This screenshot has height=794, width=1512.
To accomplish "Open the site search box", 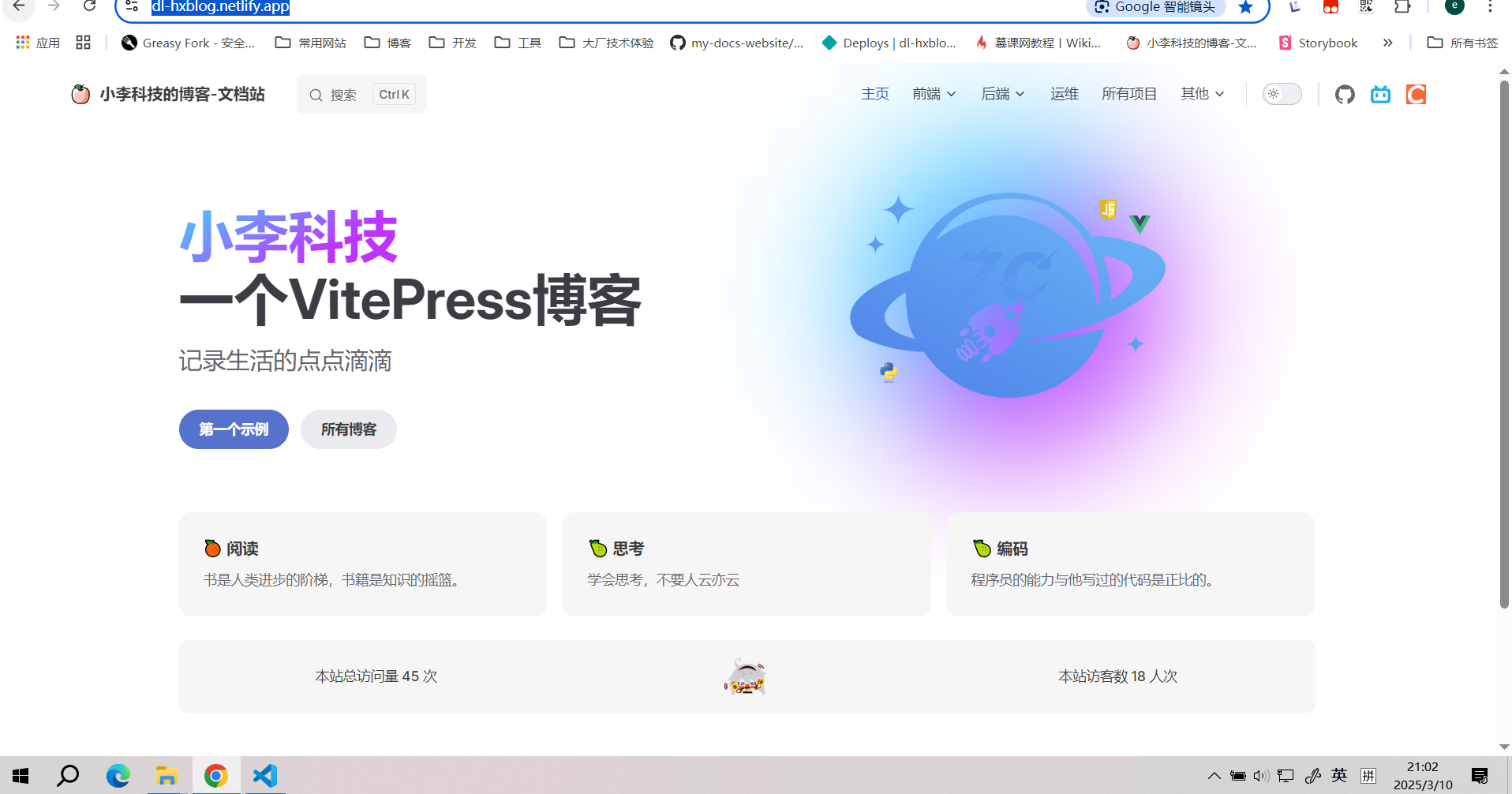I will point(361,94).
